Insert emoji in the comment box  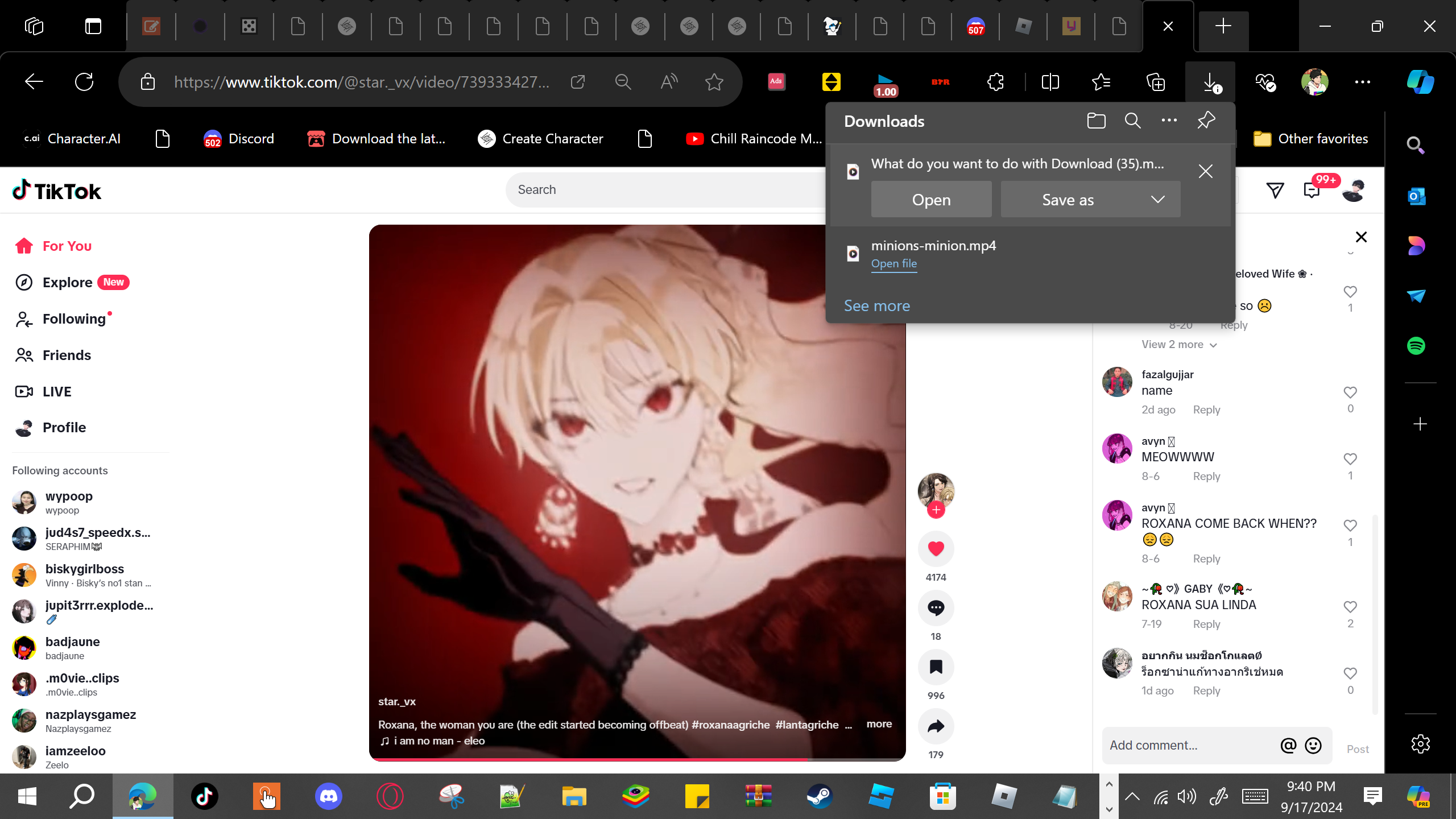pyautogui.click(x=1313, y=746)
